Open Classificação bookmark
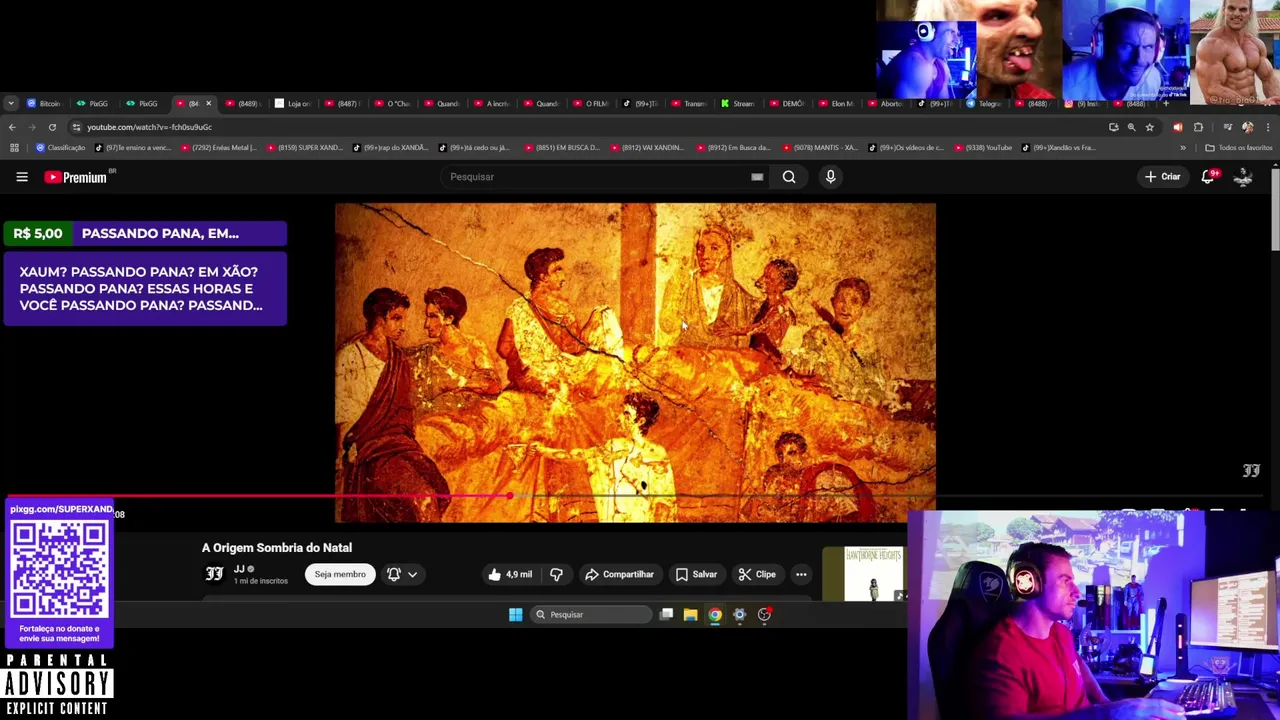Screen dimensions: 1280x720 pos(61,148)
